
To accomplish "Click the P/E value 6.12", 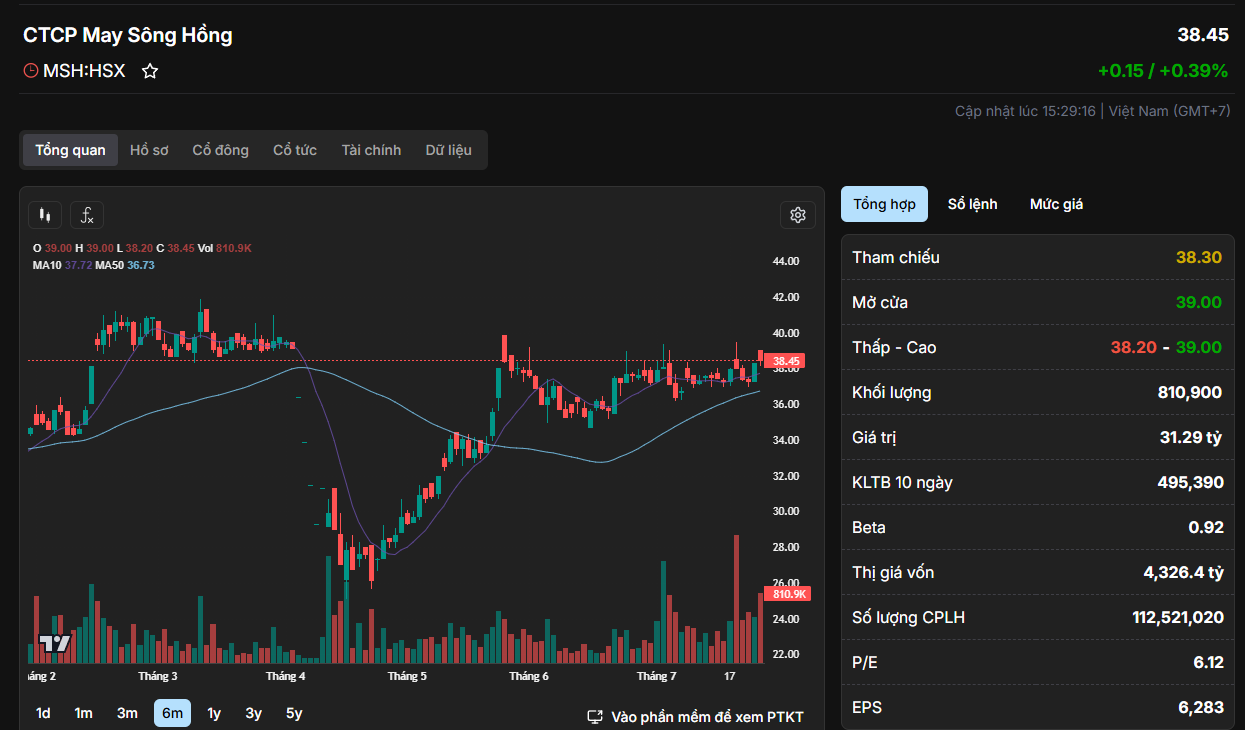I will point(1208,662).
